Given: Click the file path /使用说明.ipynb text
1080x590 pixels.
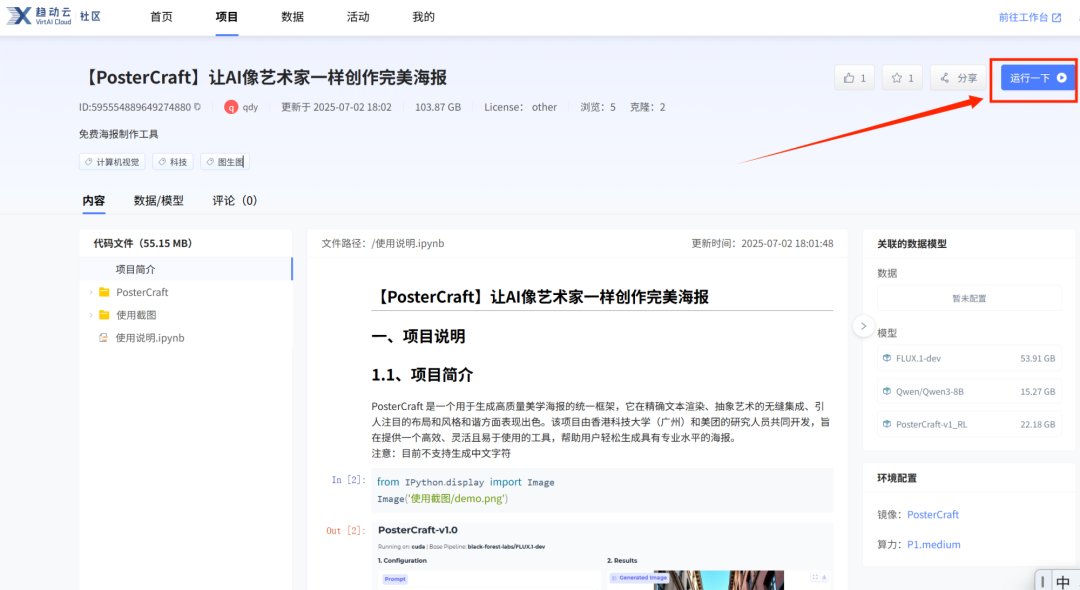Looking at the screenshot, I should [408, 244].
